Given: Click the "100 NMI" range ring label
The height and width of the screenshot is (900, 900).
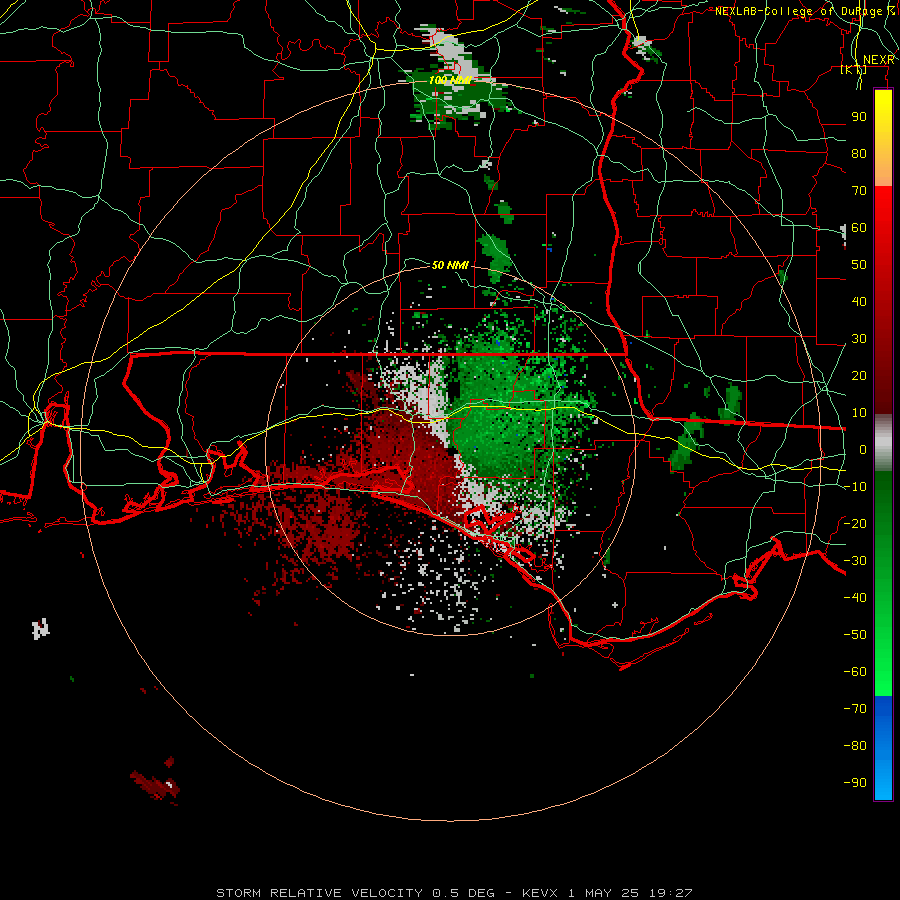Looking at the screenshot, I should (x=450, y=80).
